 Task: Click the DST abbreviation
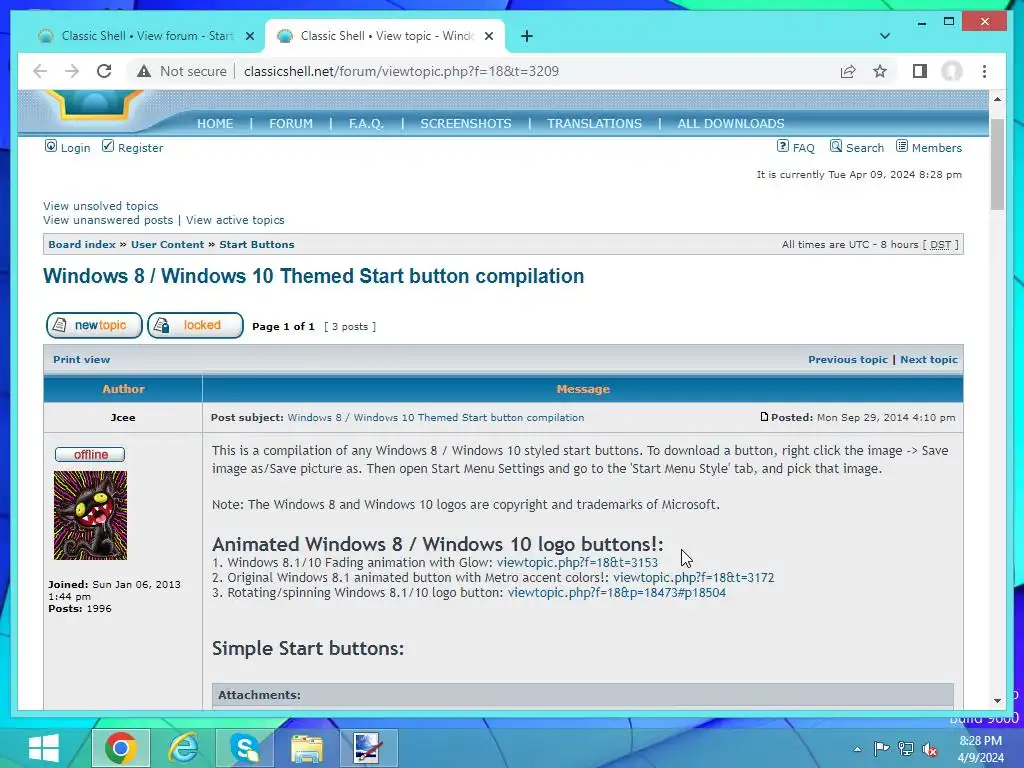(940, 244)
